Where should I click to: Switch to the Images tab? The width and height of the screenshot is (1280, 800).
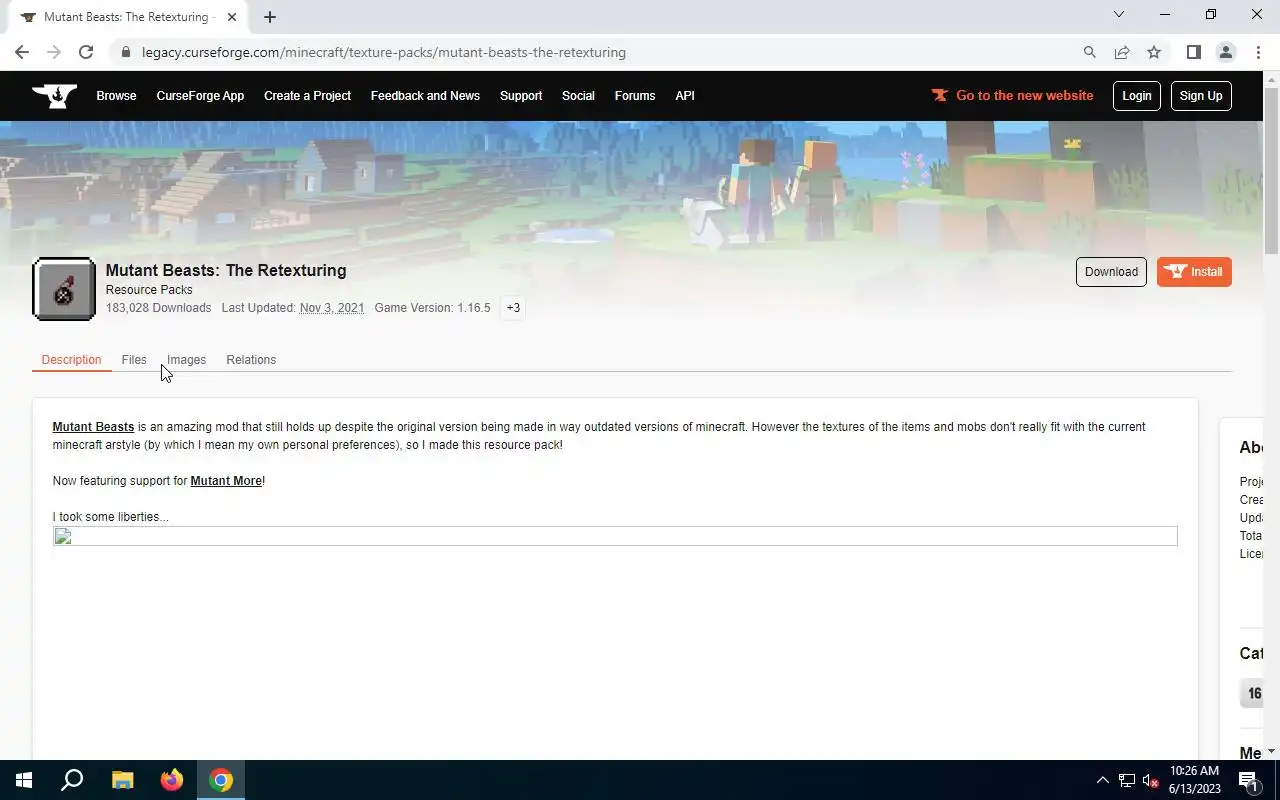[186, 360]
